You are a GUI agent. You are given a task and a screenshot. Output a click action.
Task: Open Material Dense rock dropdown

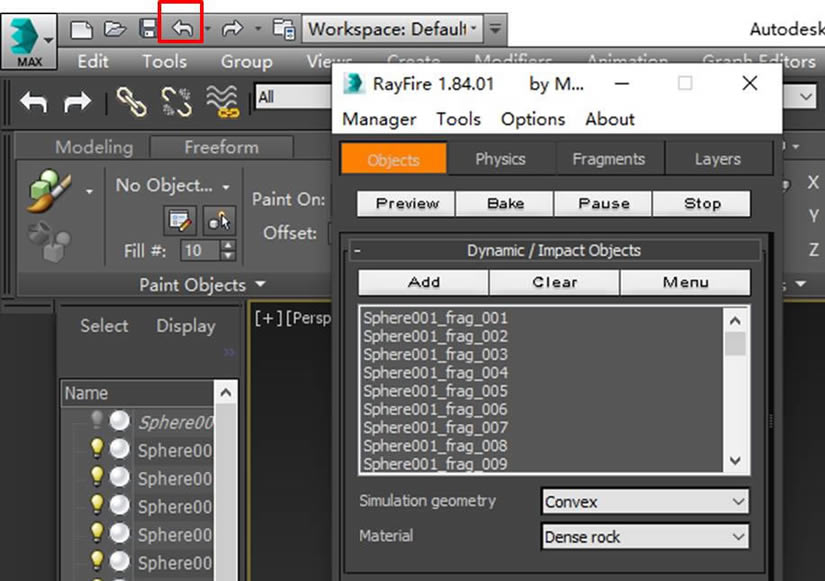[x=645, y=537]
